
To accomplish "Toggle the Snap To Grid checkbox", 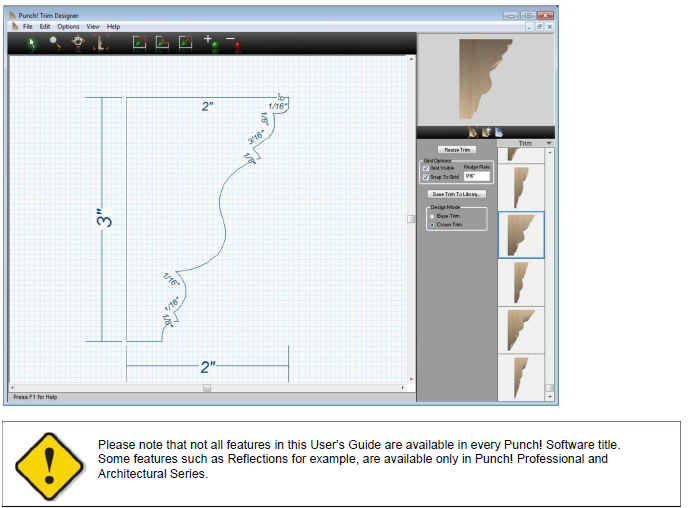I will point(426,177).
